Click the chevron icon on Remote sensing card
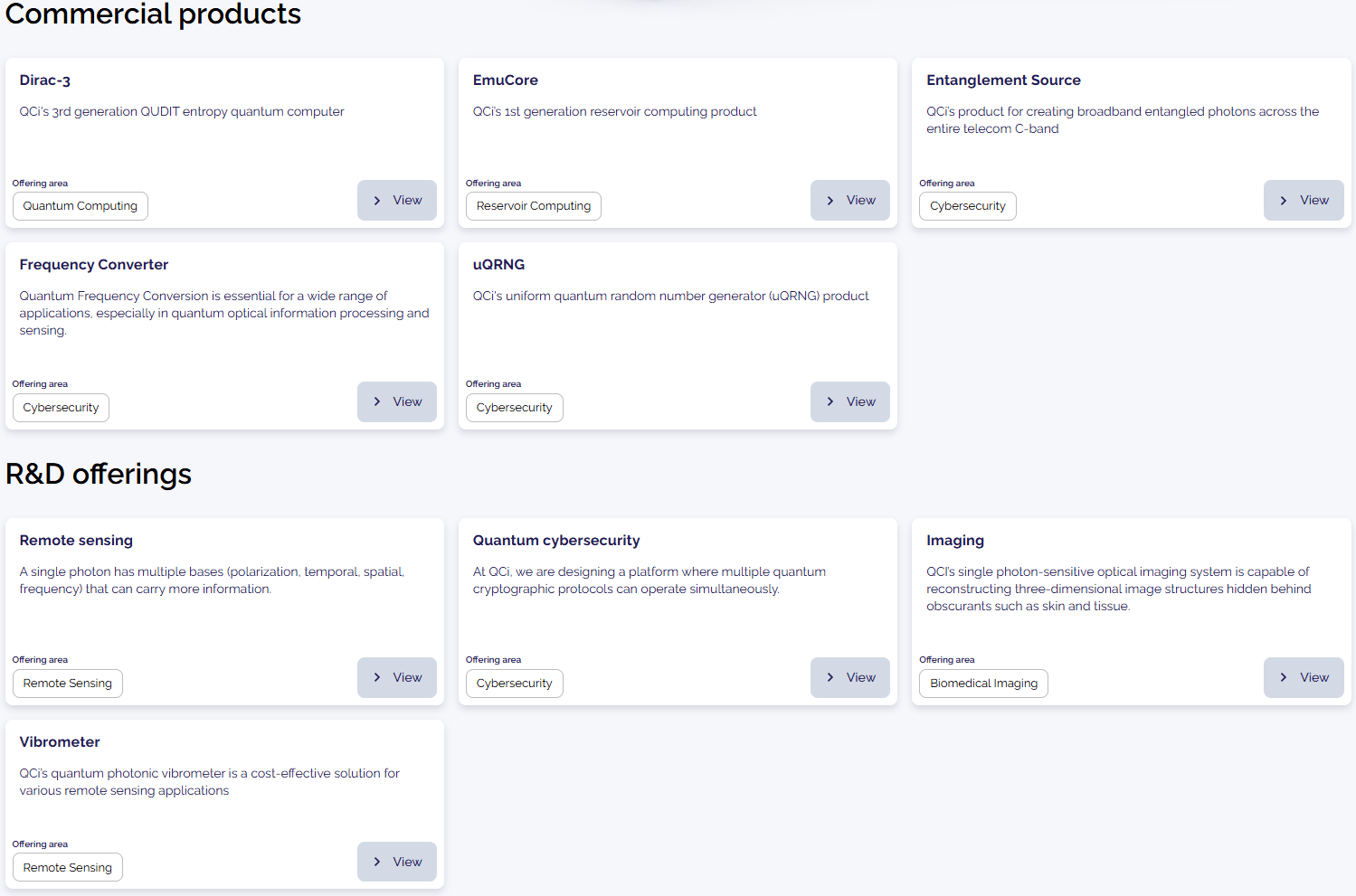 tap(377, 677)
